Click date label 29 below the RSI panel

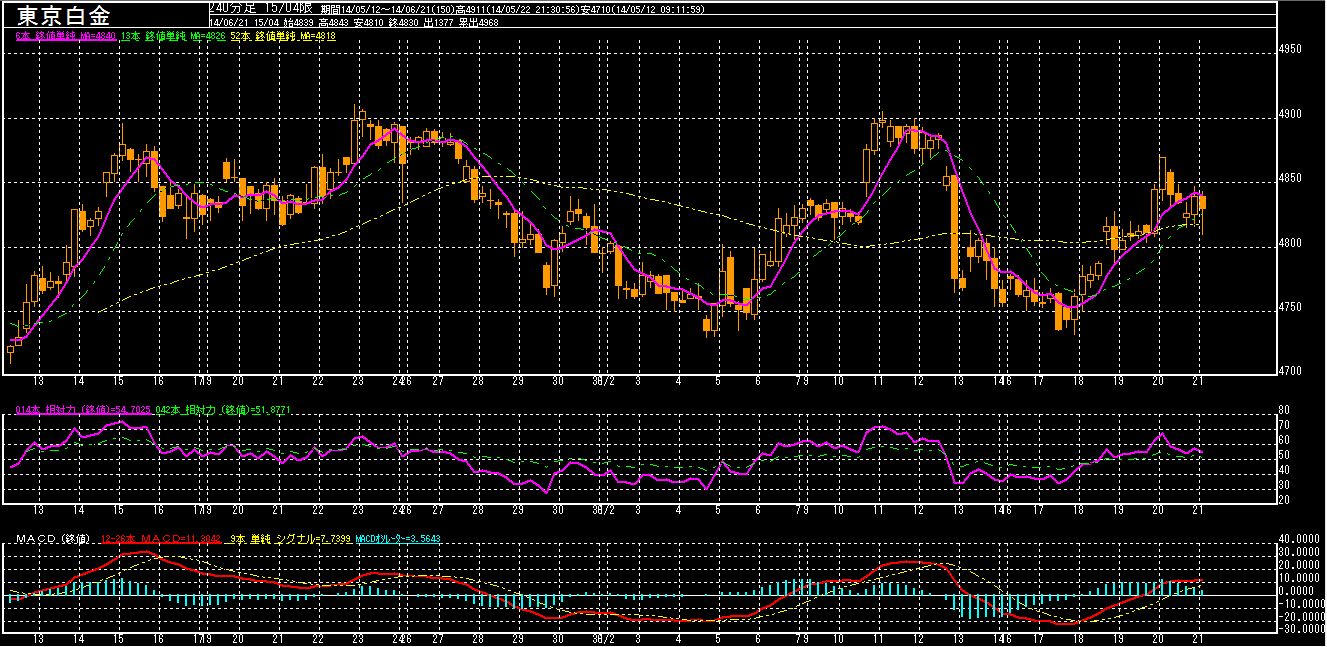click(x=517, y=510)
